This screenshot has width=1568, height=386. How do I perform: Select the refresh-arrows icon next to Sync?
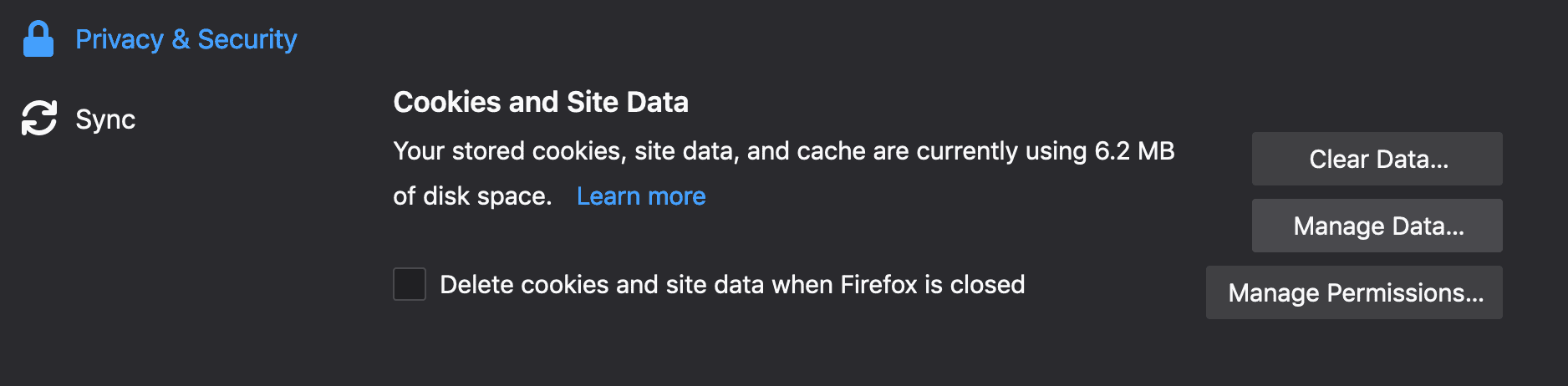[x=39, y=118]
